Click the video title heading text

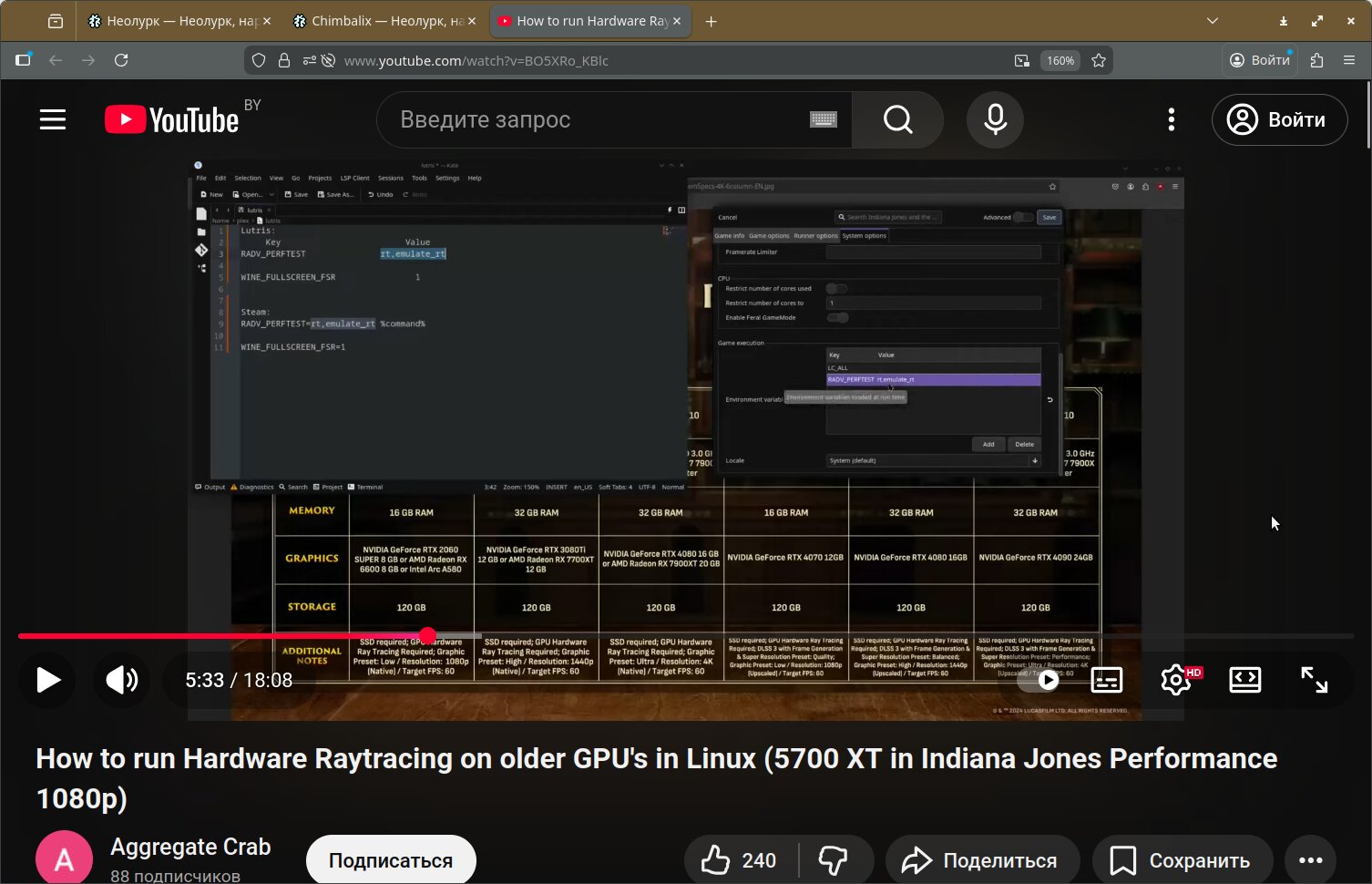tap(656, 777)
